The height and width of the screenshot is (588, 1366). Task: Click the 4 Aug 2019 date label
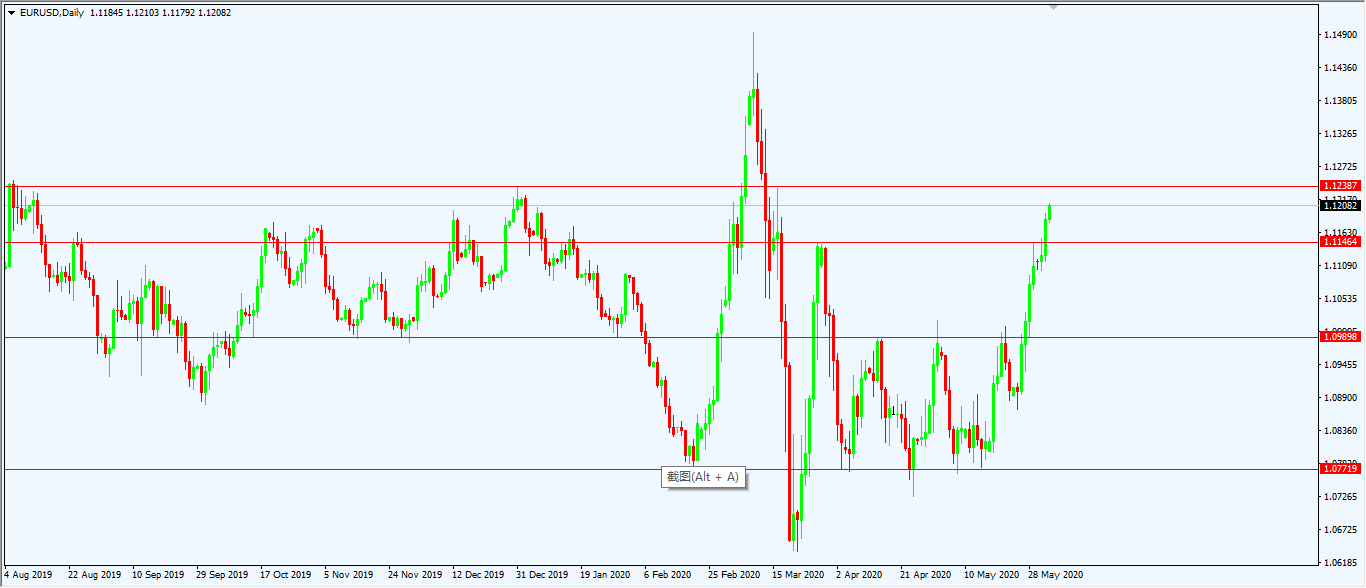pos(28,575)
